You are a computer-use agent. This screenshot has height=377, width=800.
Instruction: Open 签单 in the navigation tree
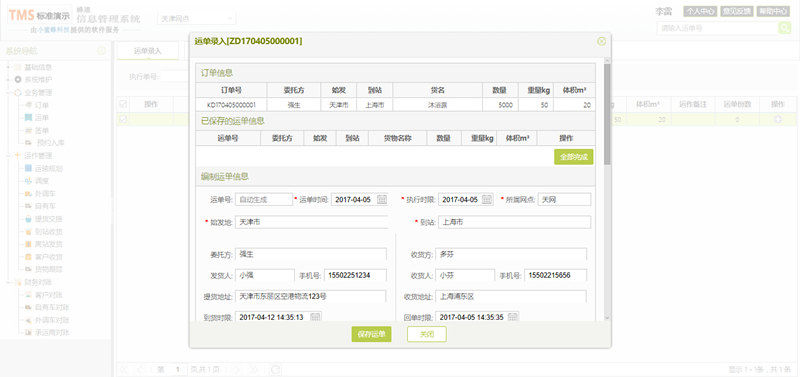point(42,131)
